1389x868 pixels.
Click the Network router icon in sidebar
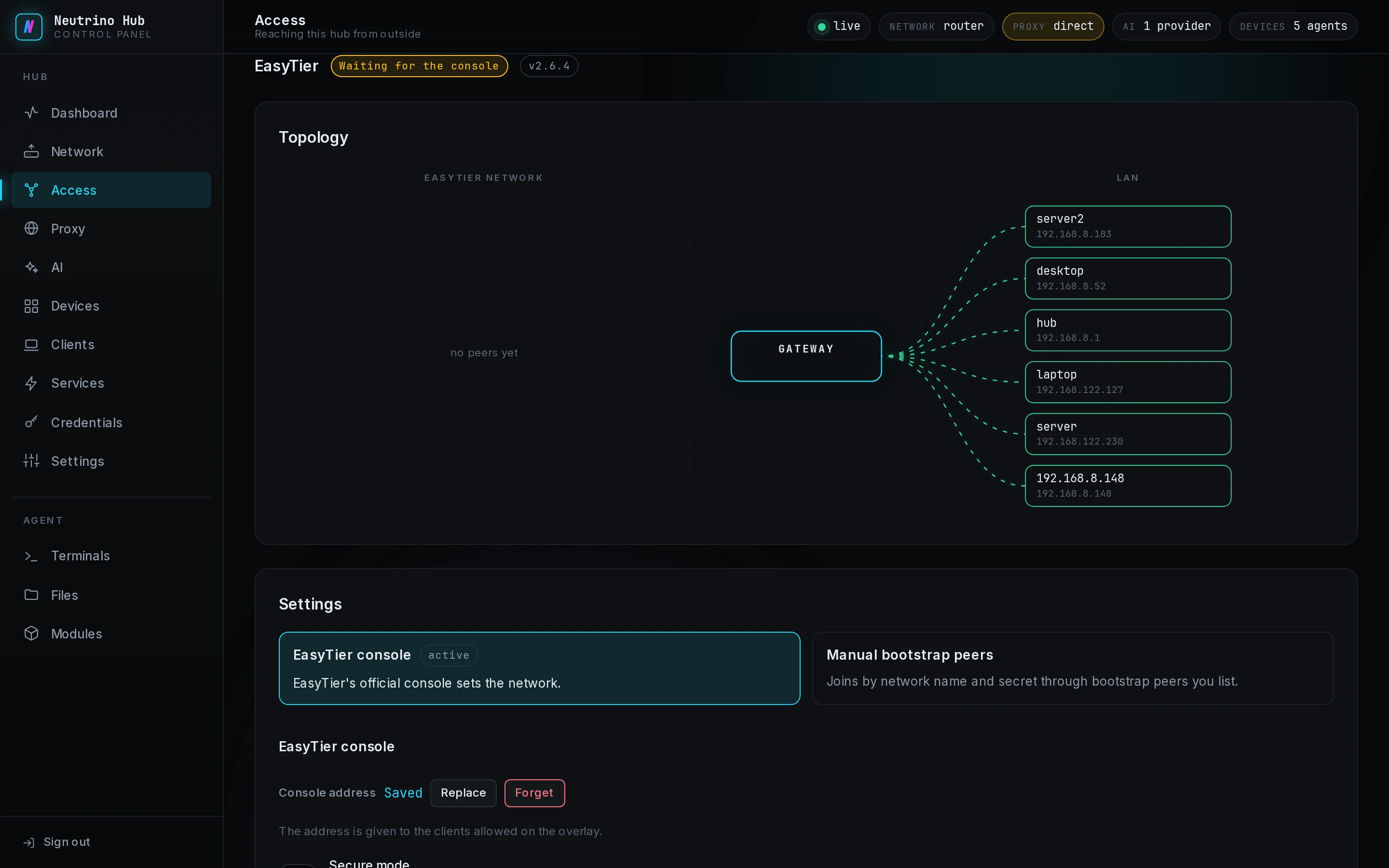pyautogui.click(x=31, y=151)
